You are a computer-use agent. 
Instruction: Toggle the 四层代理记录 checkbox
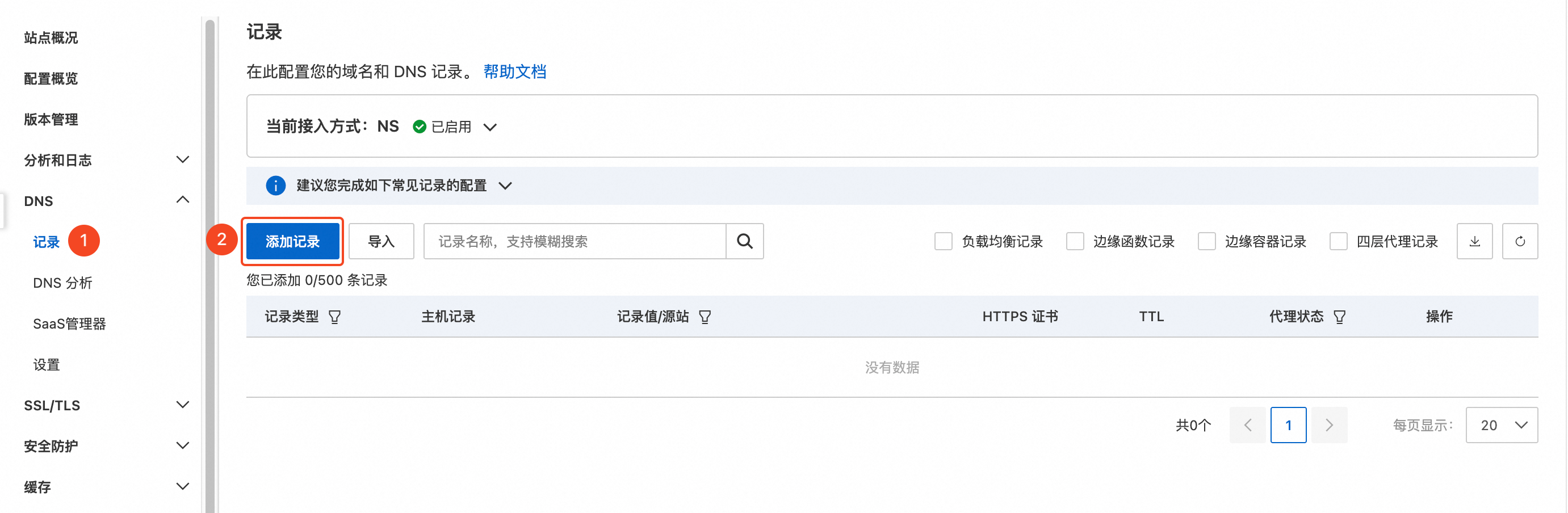[x=1338, y=241]
